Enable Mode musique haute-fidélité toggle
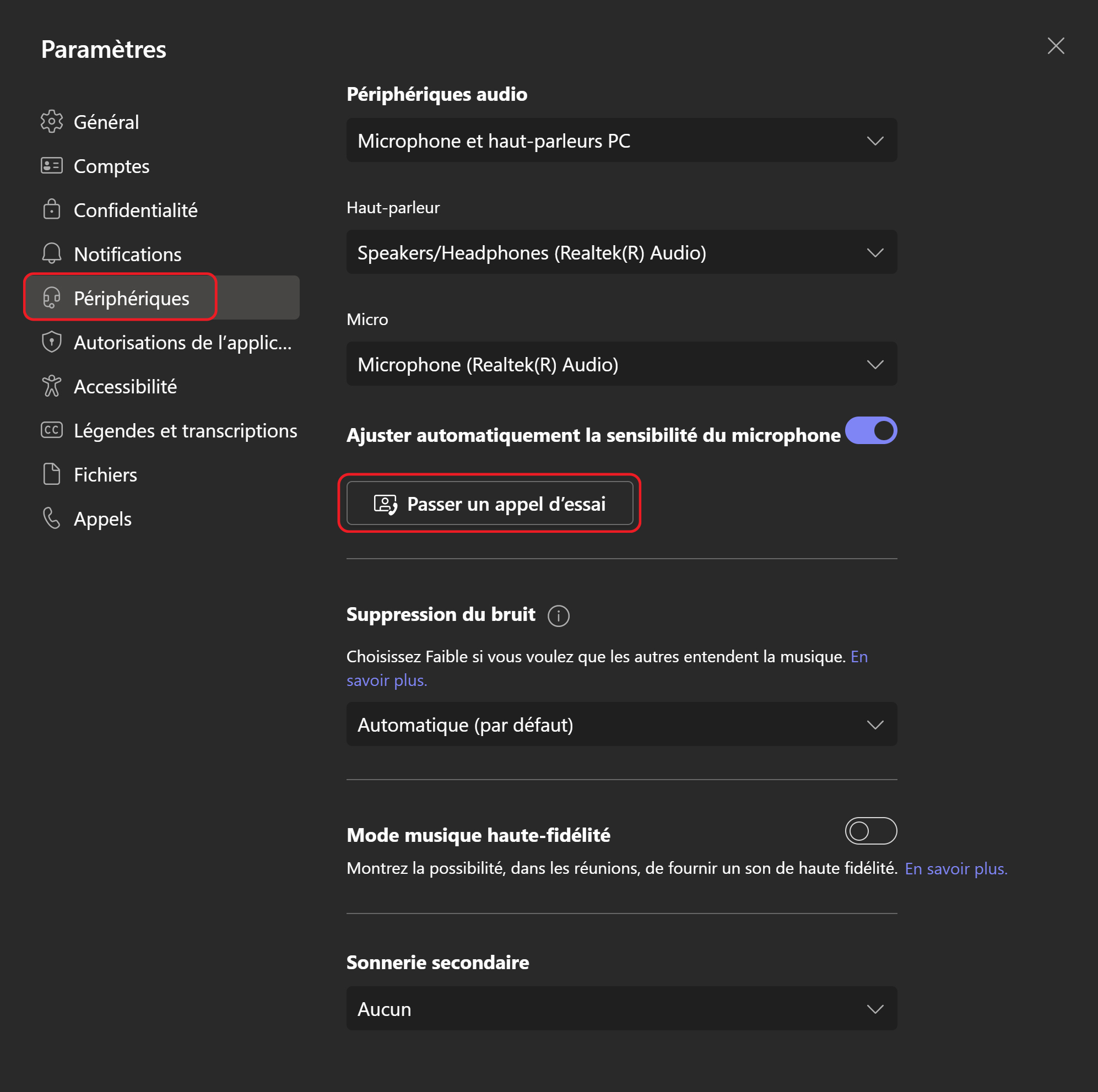The image size is (1098, 1092). click(x=870, y=831)
